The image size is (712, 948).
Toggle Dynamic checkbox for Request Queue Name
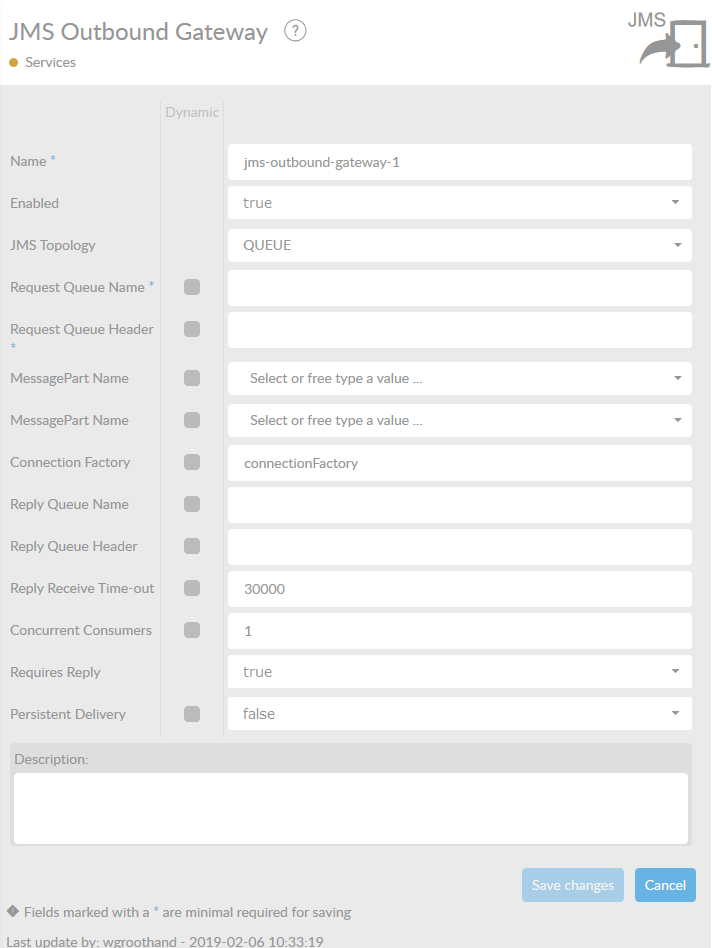point(192,287)
